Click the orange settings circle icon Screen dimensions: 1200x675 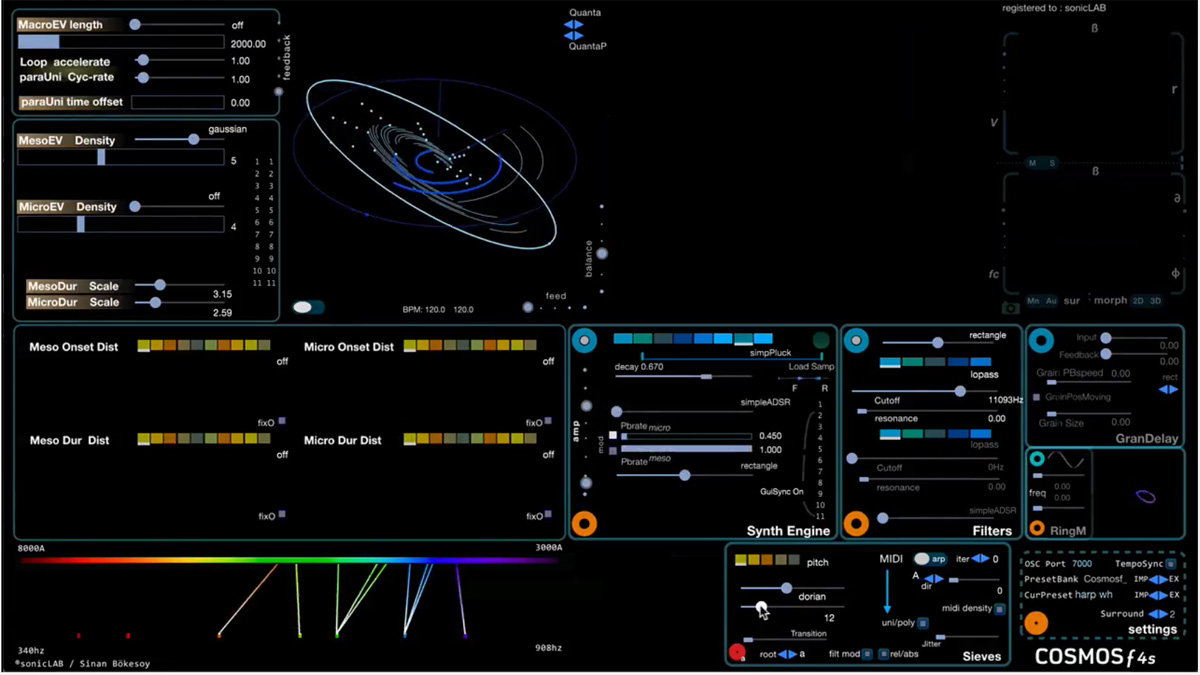click(x=1036, y=624)
